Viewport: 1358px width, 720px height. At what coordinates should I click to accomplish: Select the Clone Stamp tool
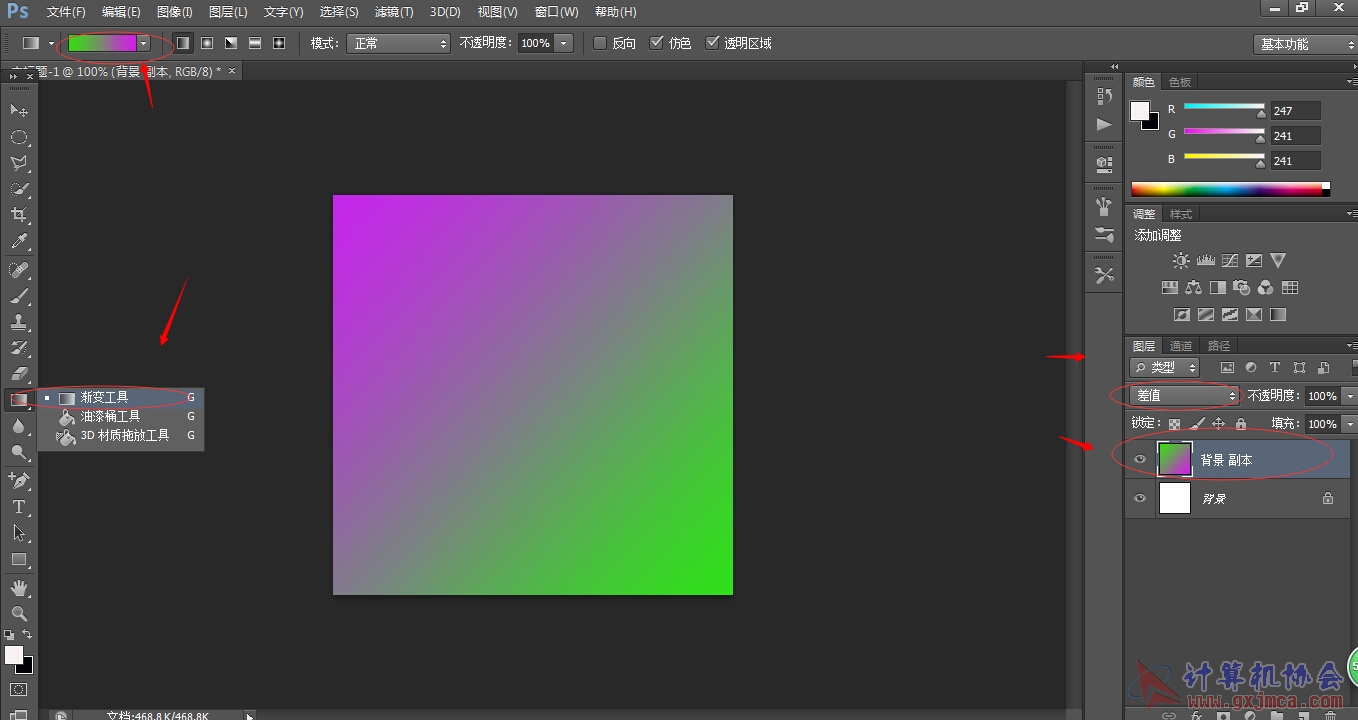point(19,322)
